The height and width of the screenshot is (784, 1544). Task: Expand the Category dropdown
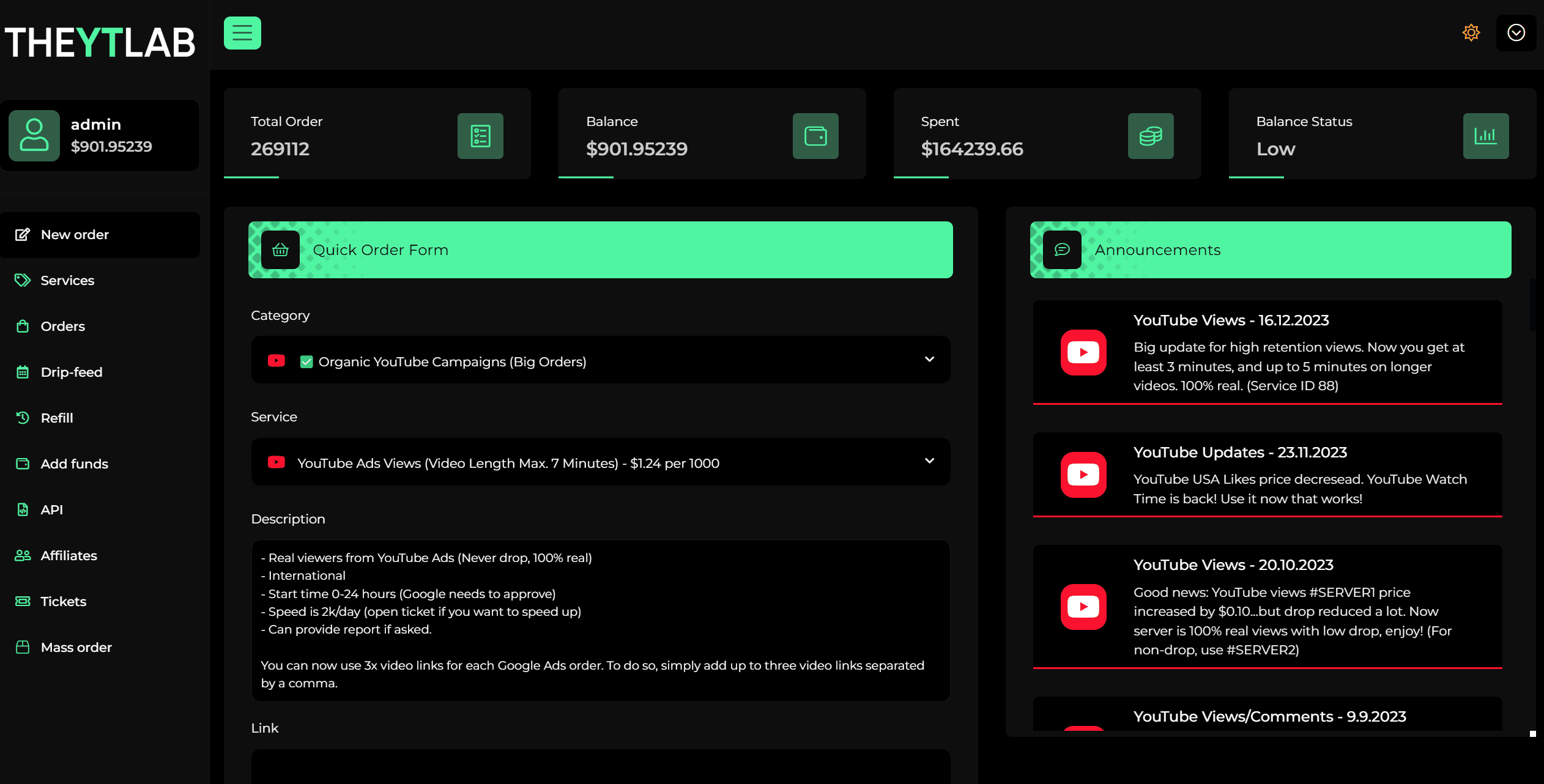tap(929, 360)
